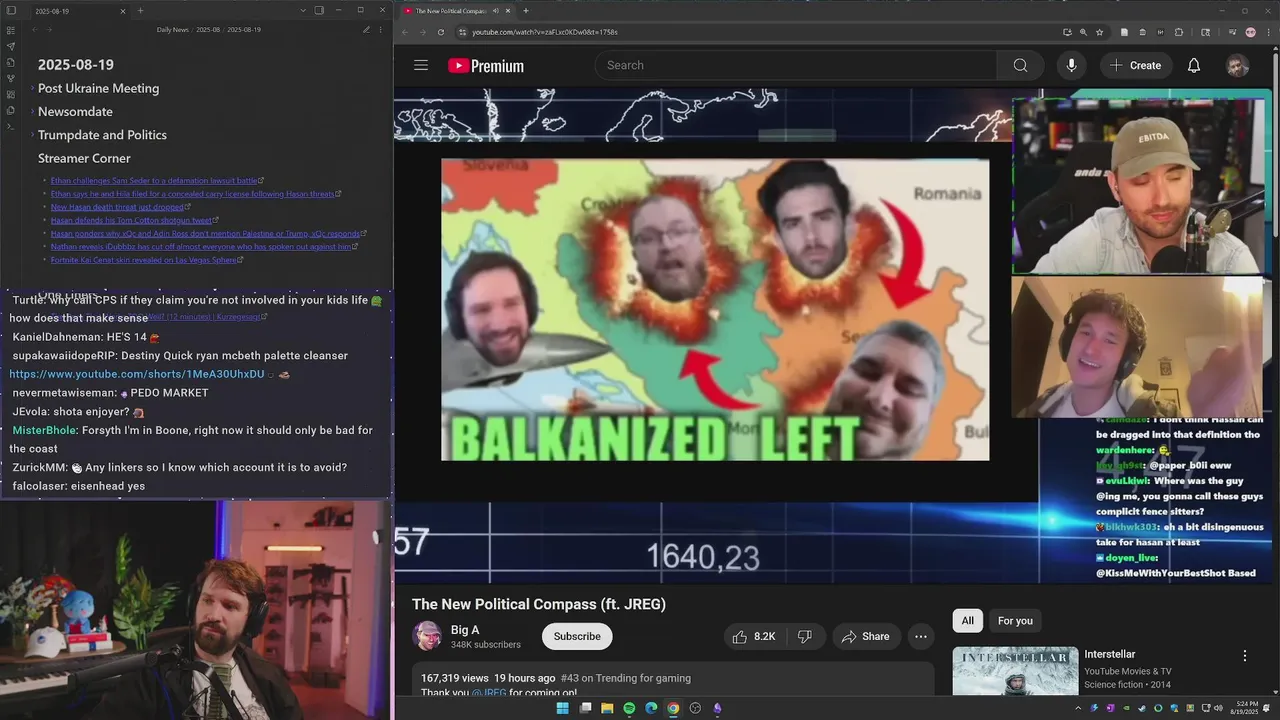Click the Share button
Image resolution: width=1280 pixels, height=720 pixels.
(x=865, y=636)
